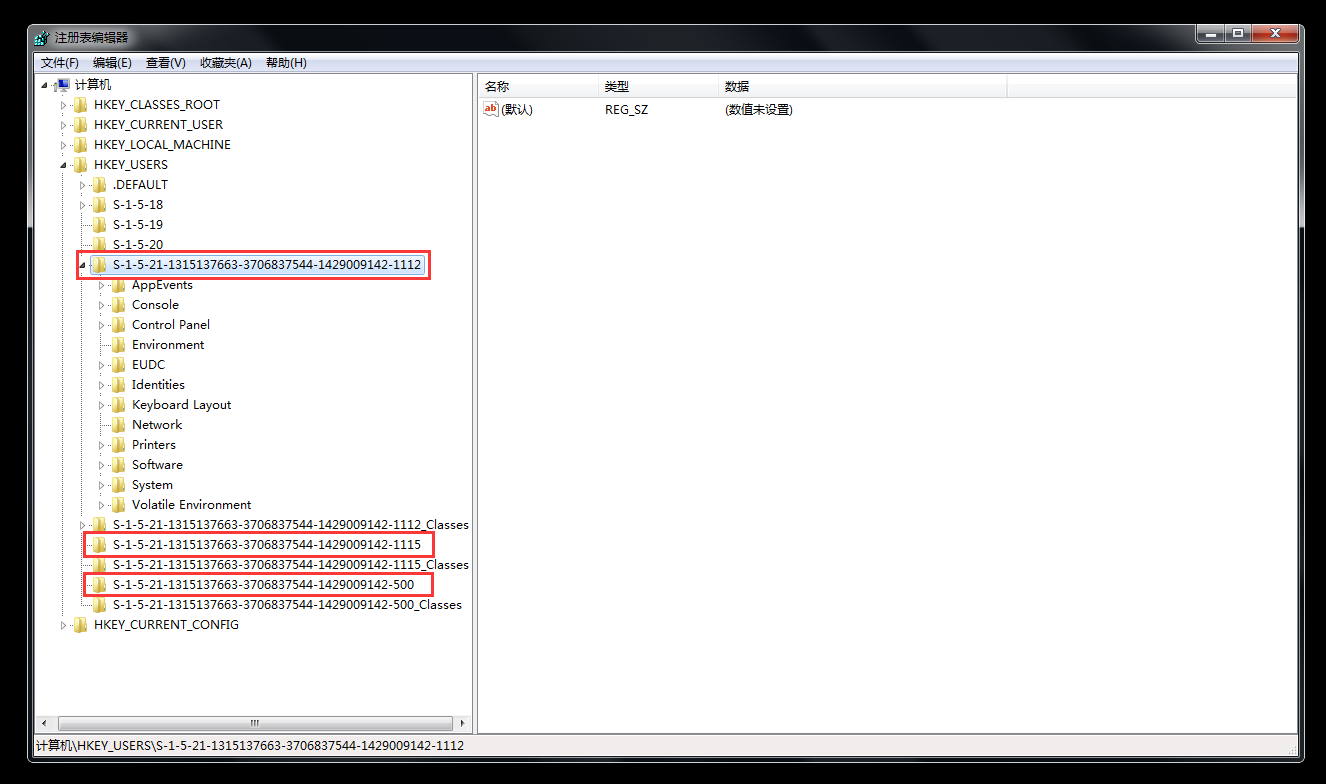Select the S-1-5-21-1315137663-3706837544-1429009142-1115 key
Viewport: 1326px width, 784px height.
267,545
